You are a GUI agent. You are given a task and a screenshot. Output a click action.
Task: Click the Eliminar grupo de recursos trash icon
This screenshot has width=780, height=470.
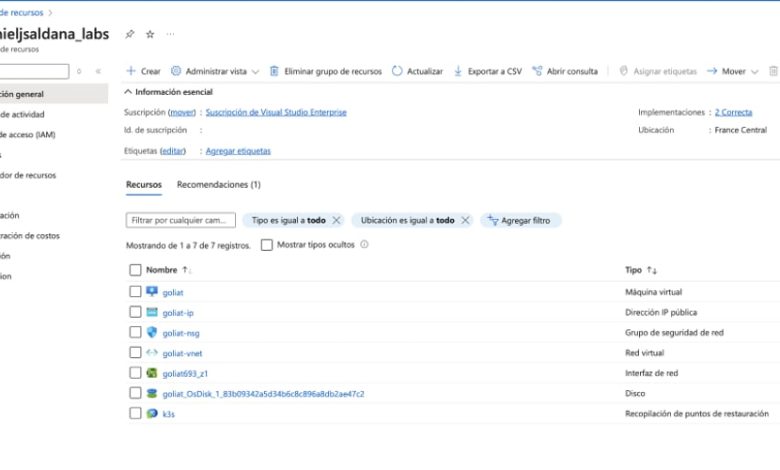[x=274, y=71]
